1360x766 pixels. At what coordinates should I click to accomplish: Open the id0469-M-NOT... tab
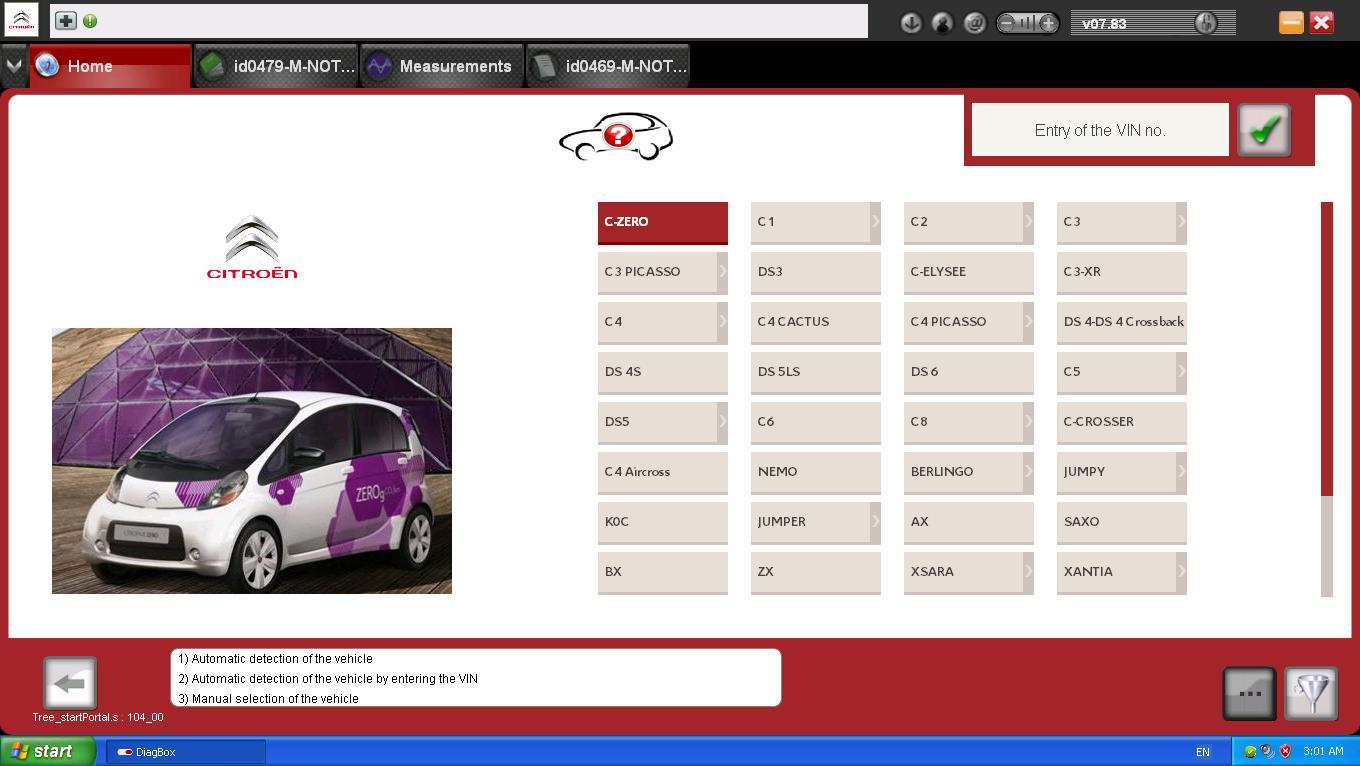click(608, 66)
